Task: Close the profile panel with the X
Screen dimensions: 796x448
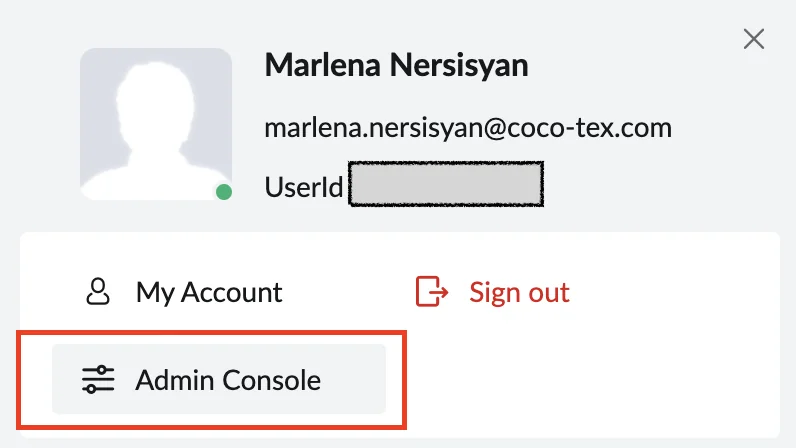Action: tap(754, 39)
